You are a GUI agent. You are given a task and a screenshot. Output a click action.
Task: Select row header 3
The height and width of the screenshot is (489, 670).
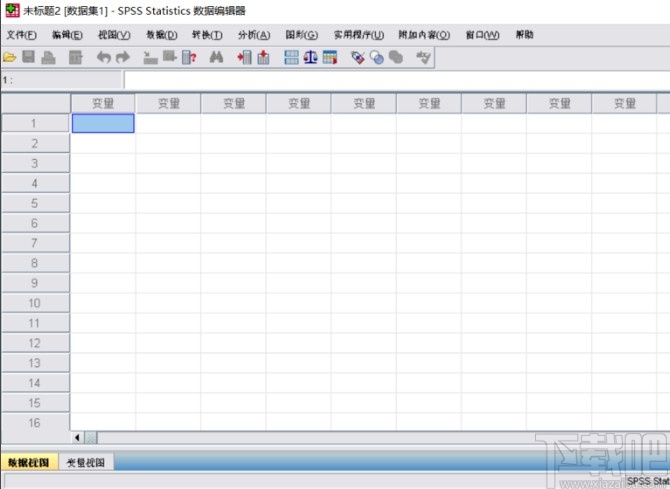tap(35, 163)
